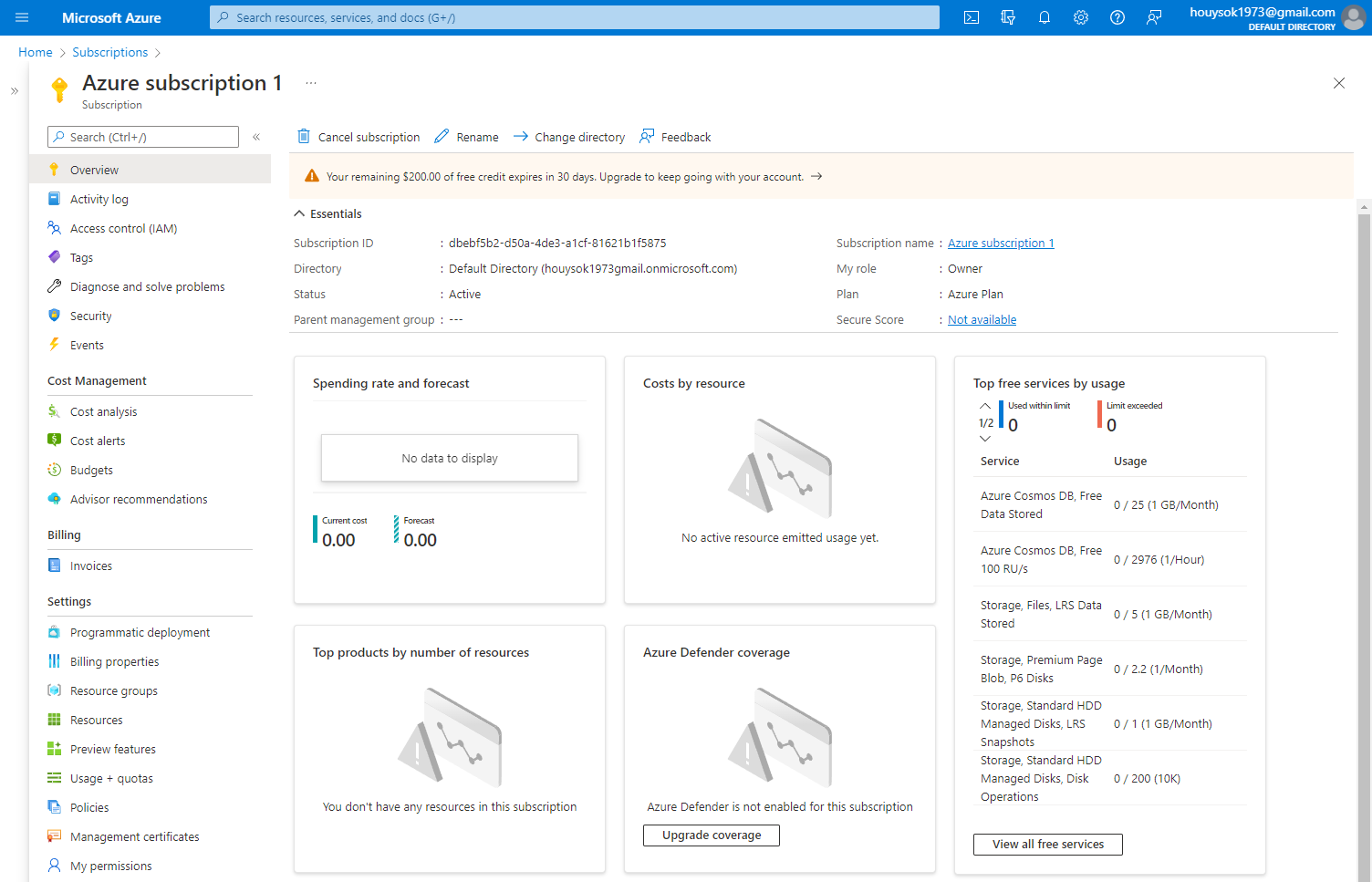This screenshot has height=882, width=1372.
Task: Open the portal hamburger menu
Action: 22,16
